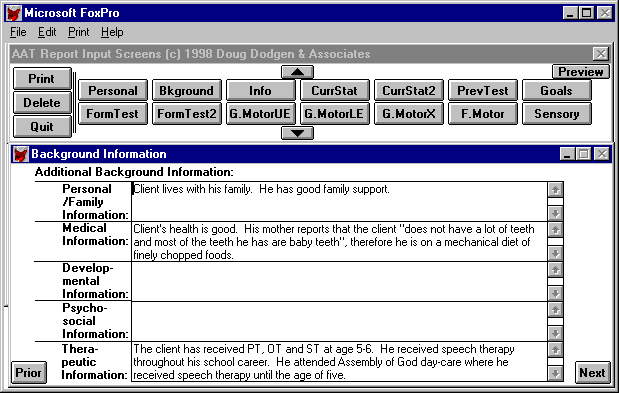Click into the Personal/Family Information text field
Image resolution: width=619 pixels, height=393 pixels.
point(340,202)
